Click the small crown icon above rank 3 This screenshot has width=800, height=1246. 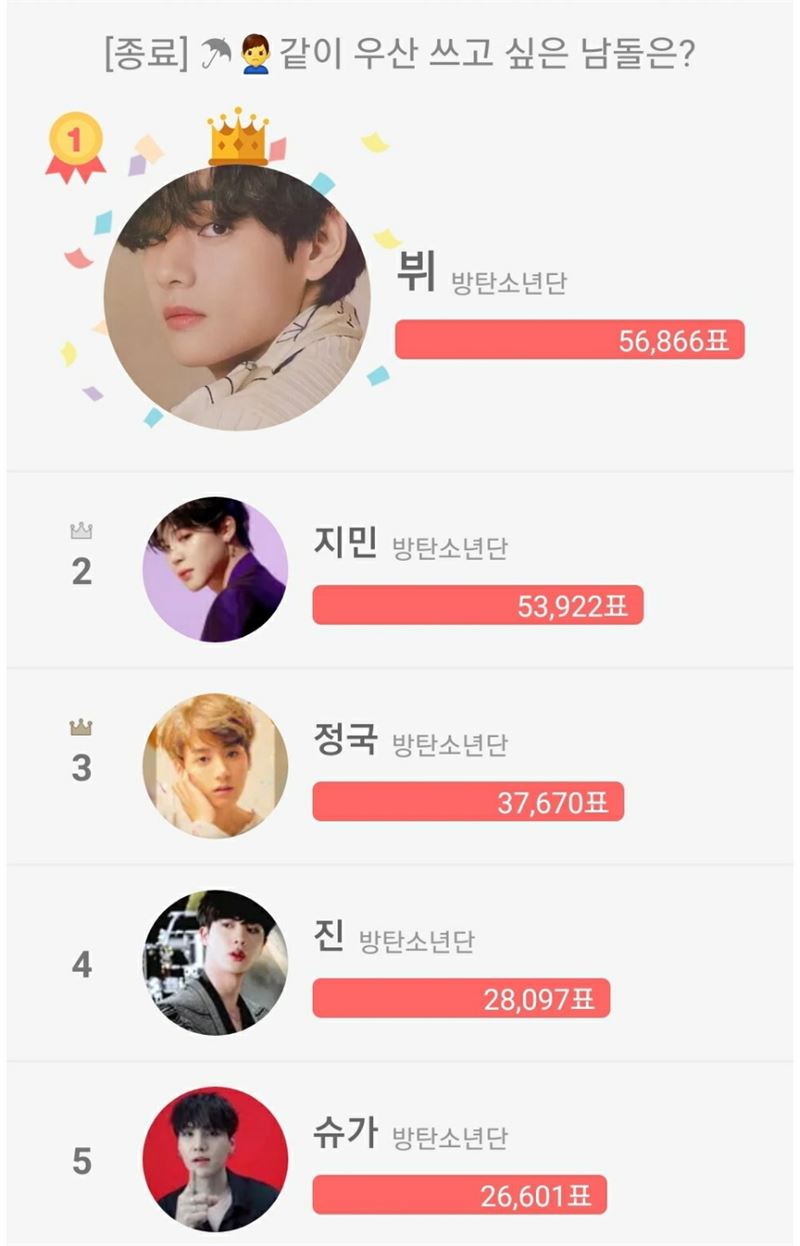point(81,727)
